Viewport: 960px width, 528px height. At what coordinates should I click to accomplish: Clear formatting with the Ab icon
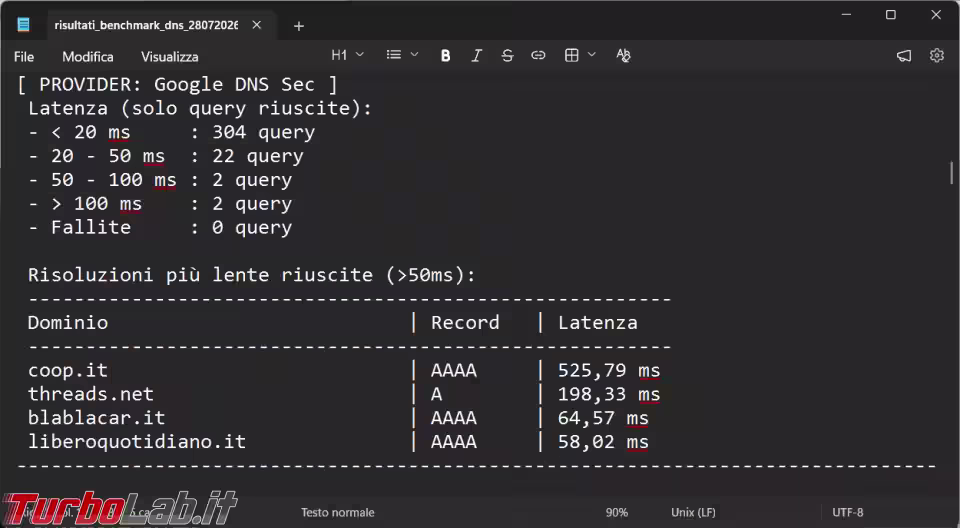pos(623,56)
